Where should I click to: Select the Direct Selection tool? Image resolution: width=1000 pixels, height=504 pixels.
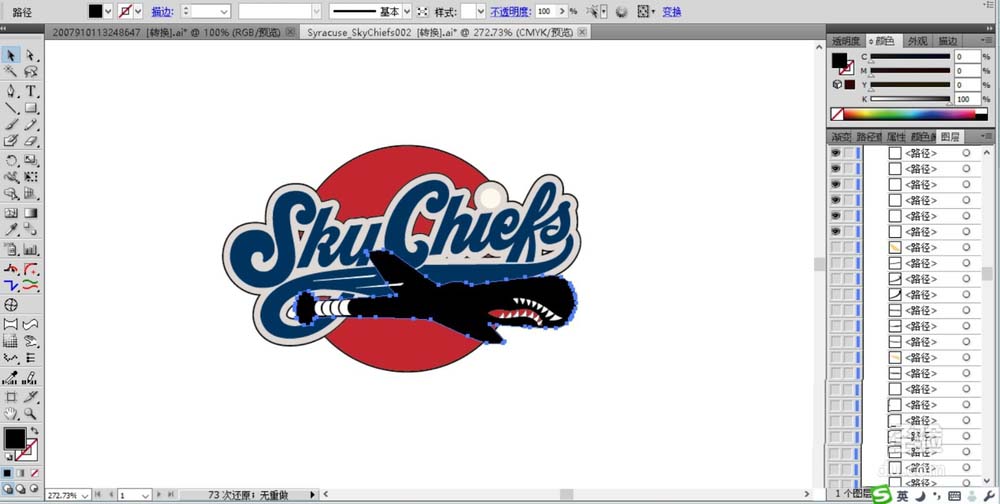pyautogui.click(x=30, y=56)
